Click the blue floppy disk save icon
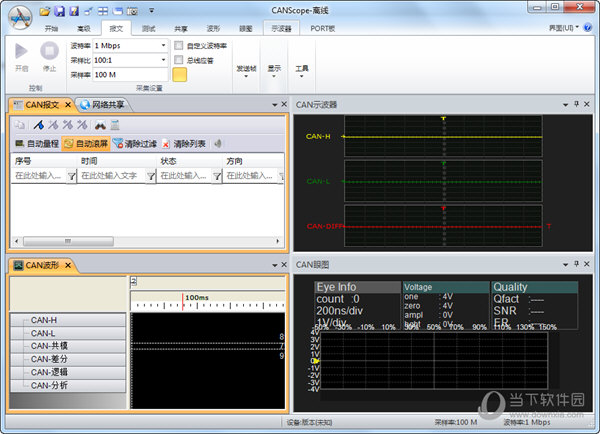600x434 pixels. [x=59, y=11]
